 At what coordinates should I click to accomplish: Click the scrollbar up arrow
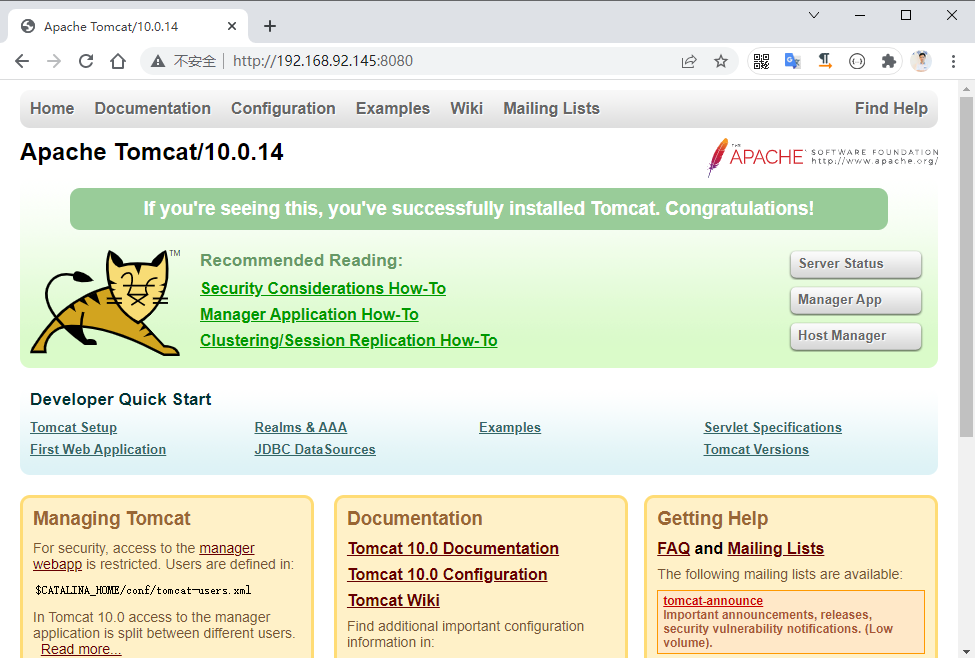click(x=966, y=89)
